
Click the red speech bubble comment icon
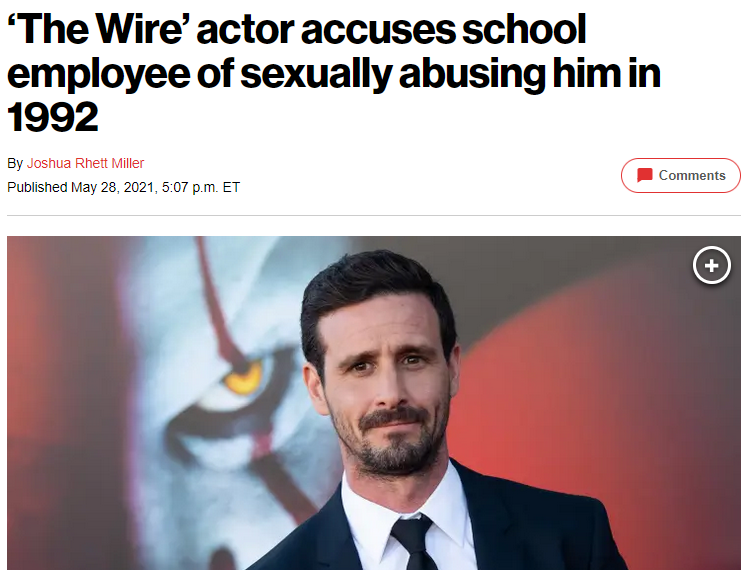pos(645,175)
